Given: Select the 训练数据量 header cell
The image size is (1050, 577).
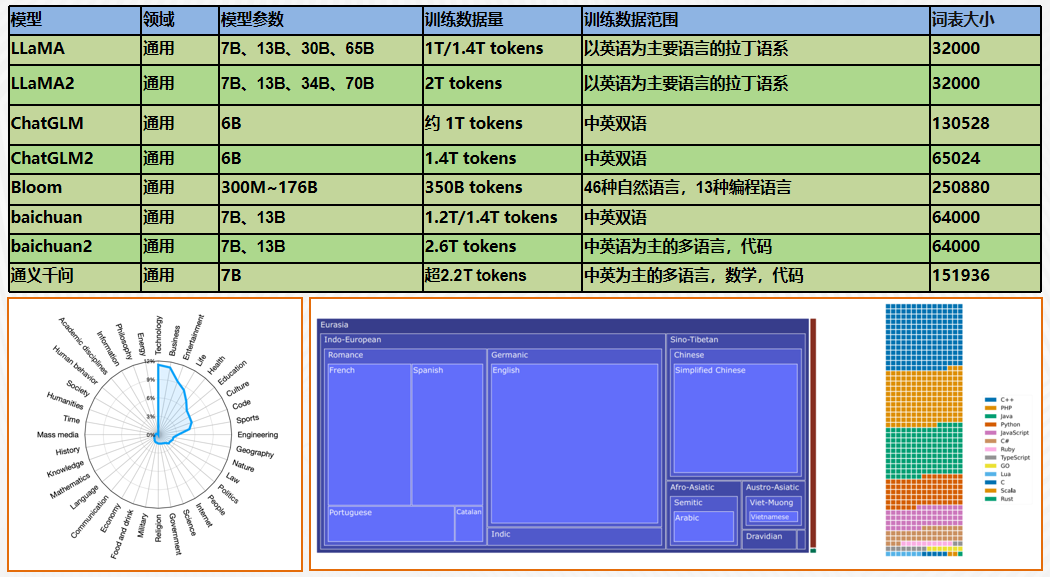Looking at the screenshot, I should [x=502, y=20].
